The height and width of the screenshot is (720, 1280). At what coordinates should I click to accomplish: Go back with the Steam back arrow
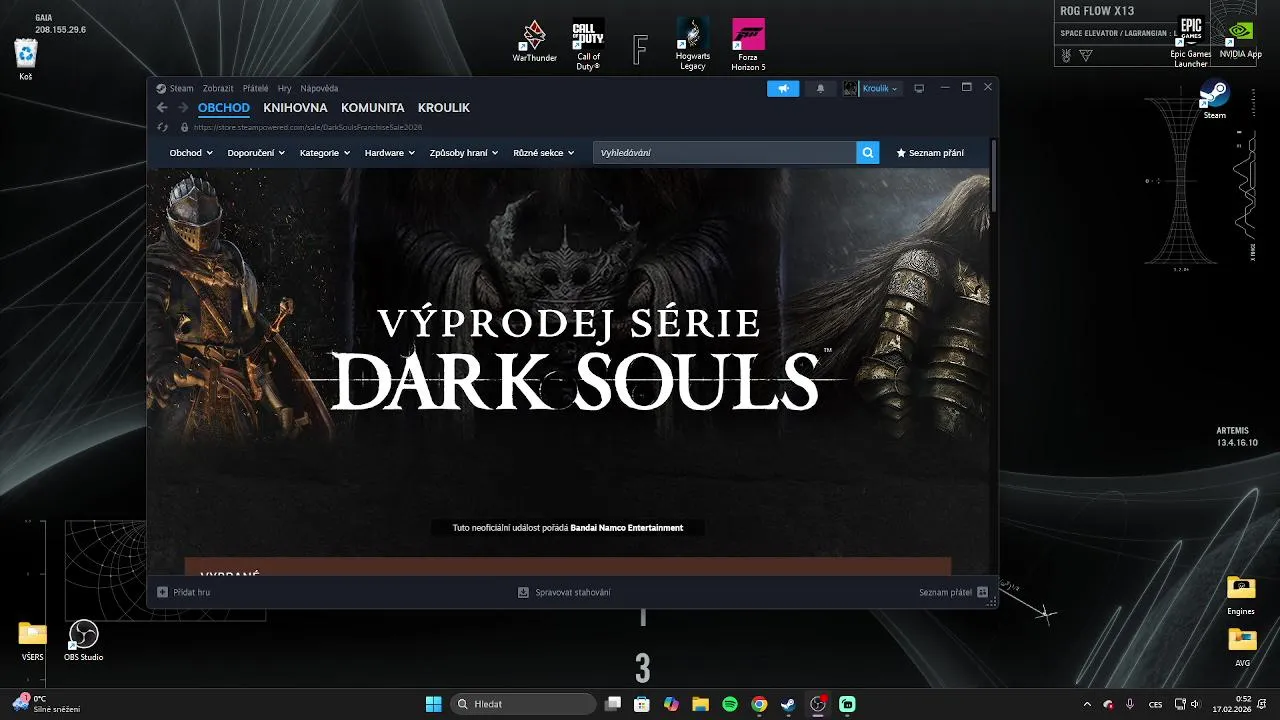[x=163, y=107]
